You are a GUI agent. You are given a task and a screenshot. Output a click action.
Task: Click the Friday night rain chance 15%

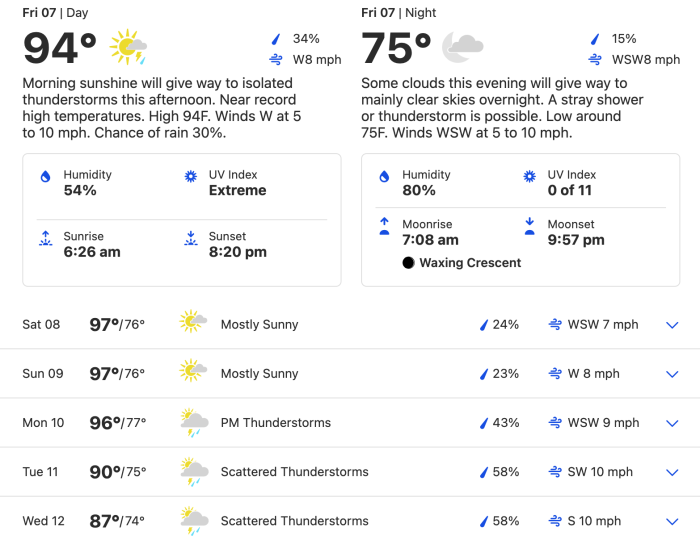coord(624,39)
